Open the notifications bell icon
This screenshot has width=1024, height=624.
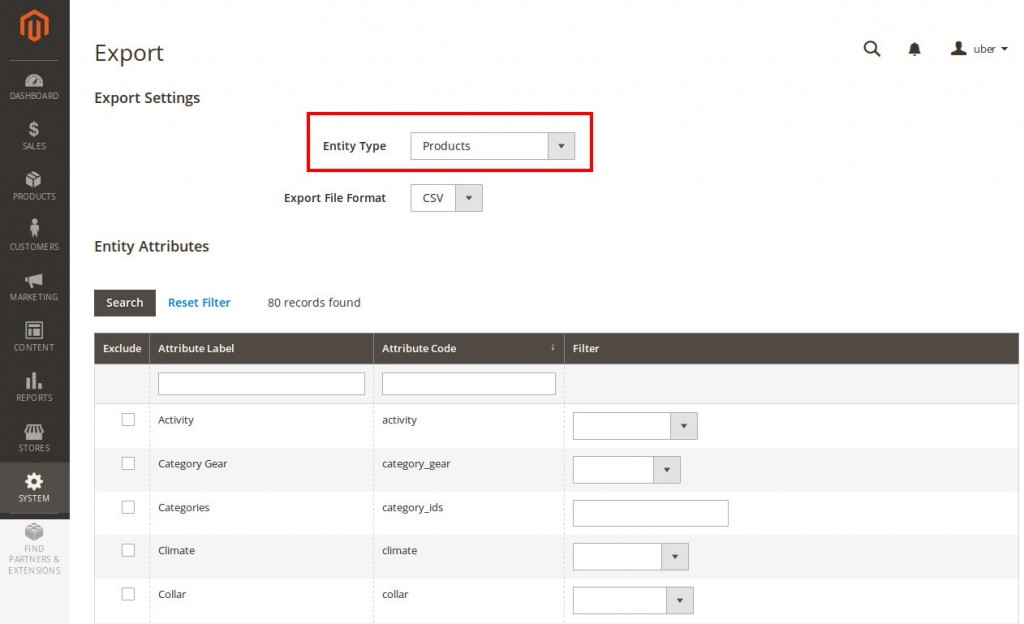pyautogui.click(x=914, y=49)
